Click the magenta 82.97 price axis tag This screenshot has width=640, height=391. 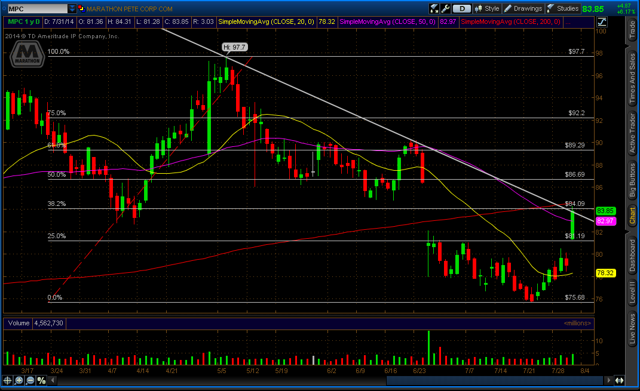605,221
